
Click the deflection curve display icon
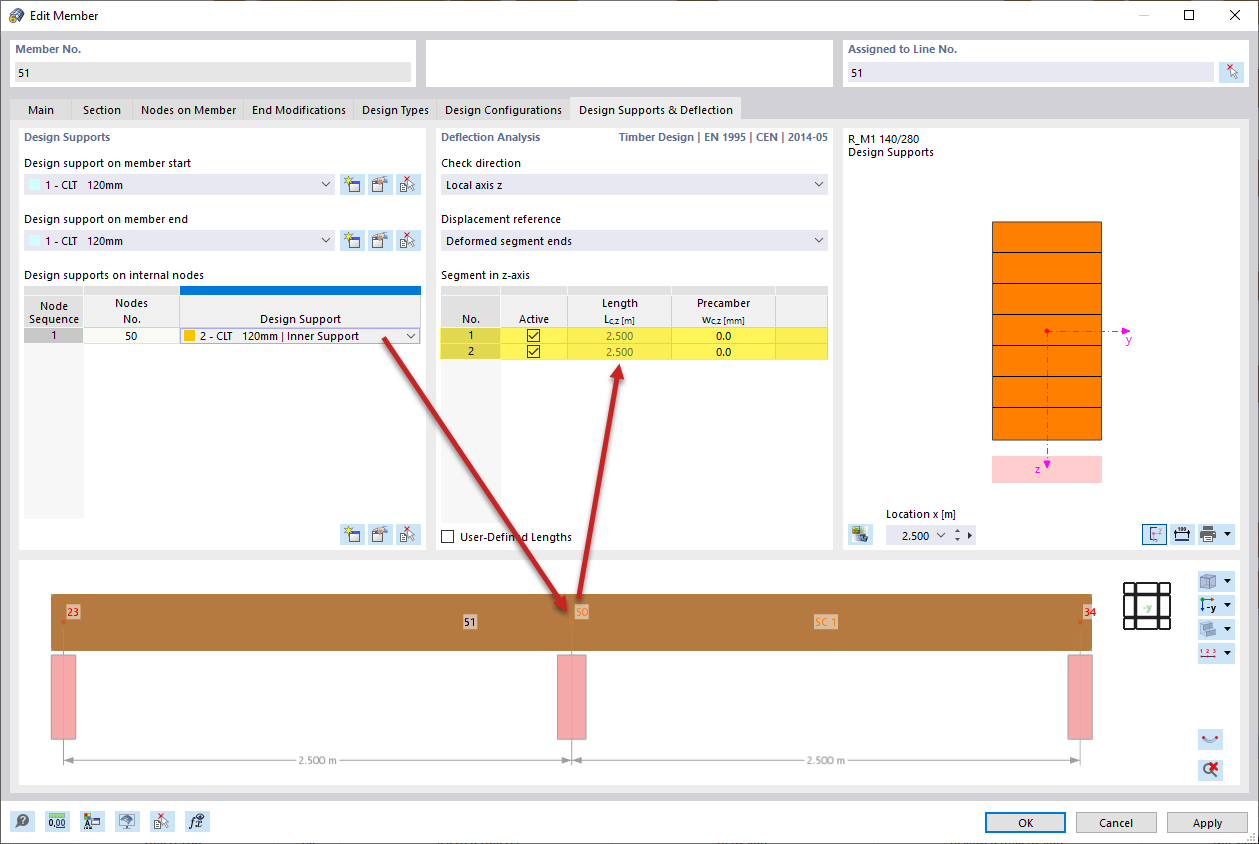tap(1210, 739)
